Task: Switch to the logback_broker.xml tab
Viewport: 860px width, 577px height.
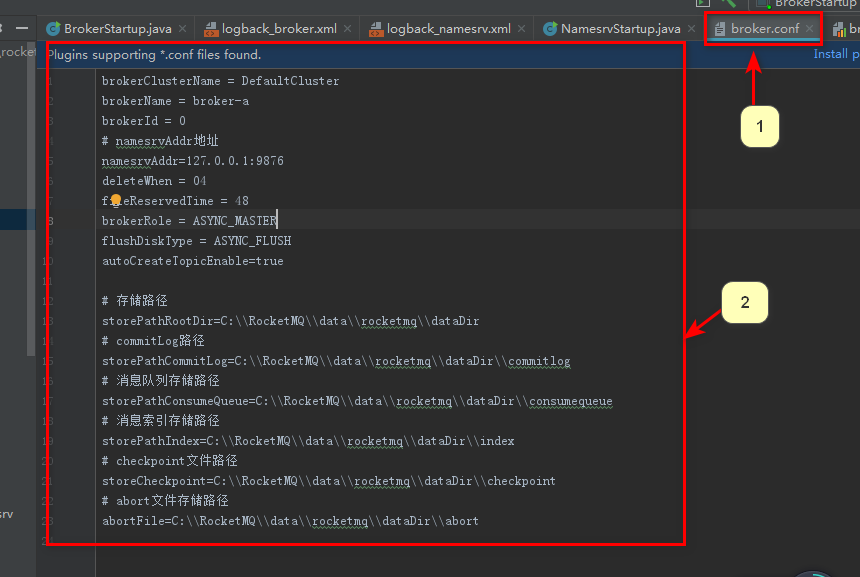Action: click(x=279, y=29)
